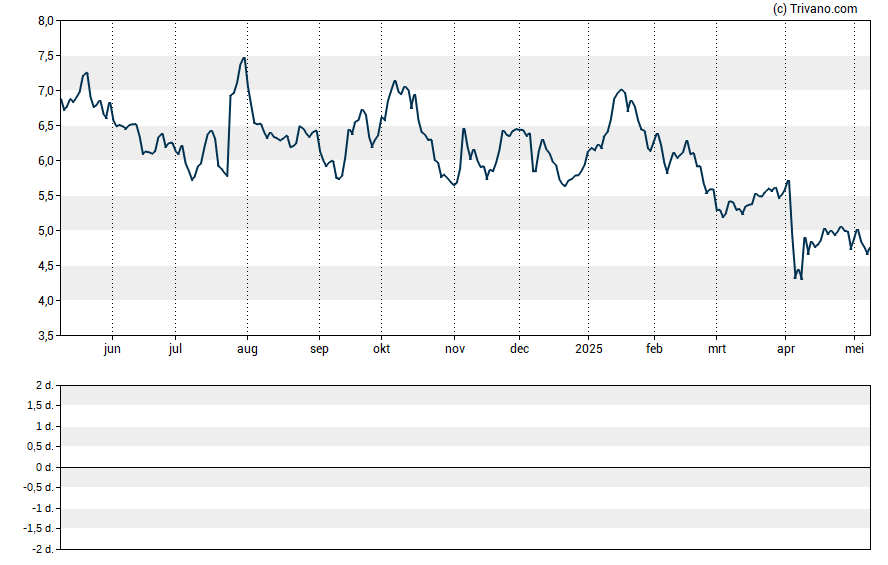The width and height of the screenshot is (888, 565).
Task: Click the 'nov' month label
Action: [x=455, y=349]
